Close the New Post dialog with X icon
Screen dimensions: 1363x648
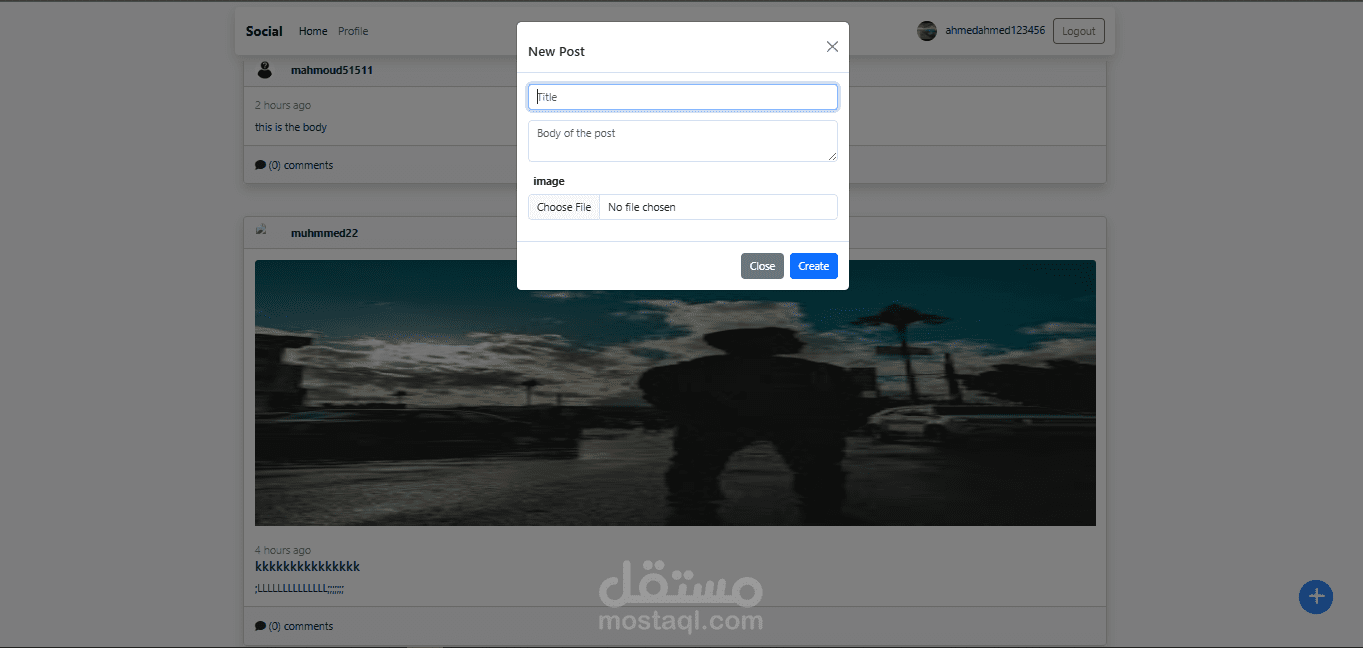[832, 47]
